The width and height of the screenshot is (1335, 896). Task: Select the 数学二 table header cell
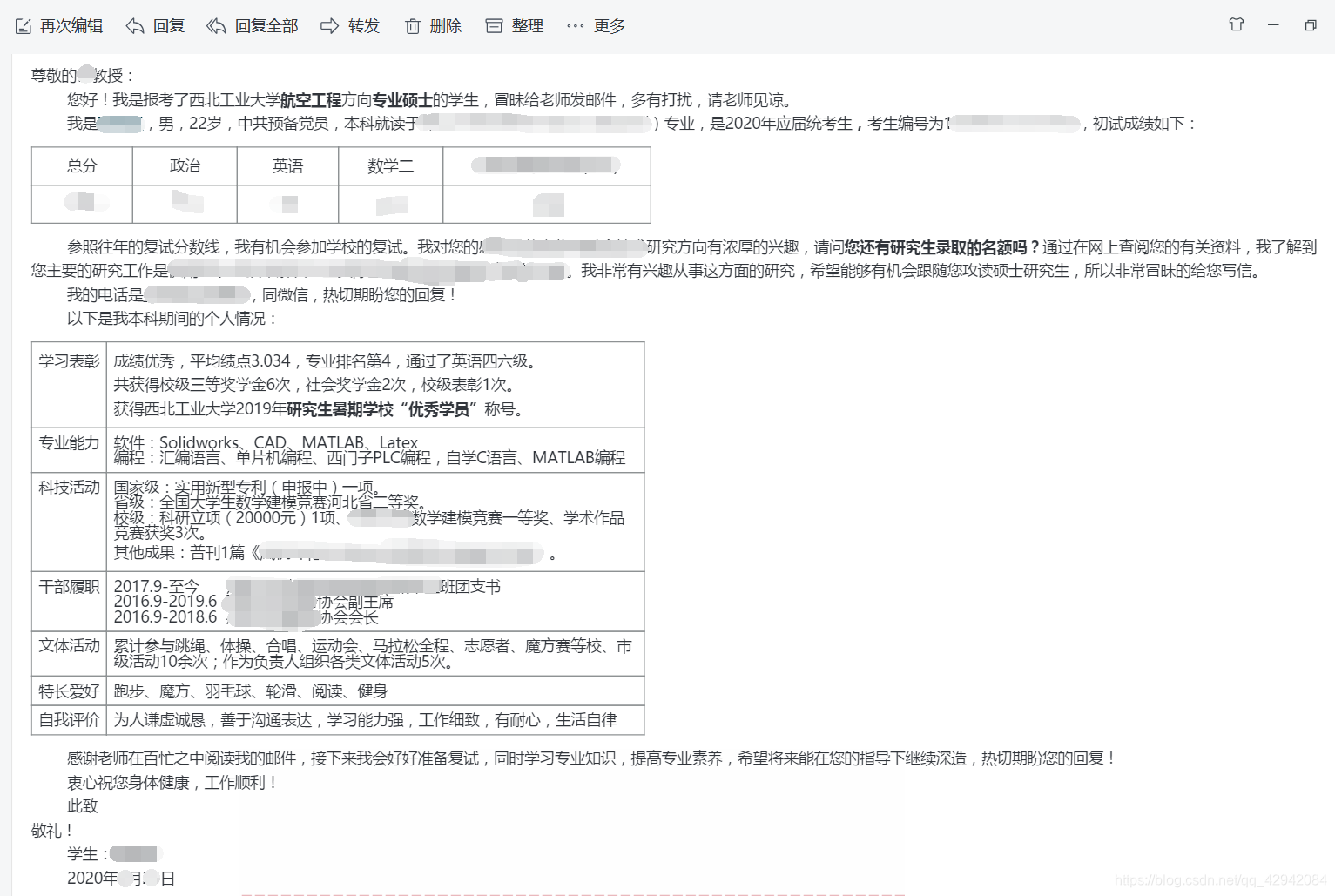[390, 165]
